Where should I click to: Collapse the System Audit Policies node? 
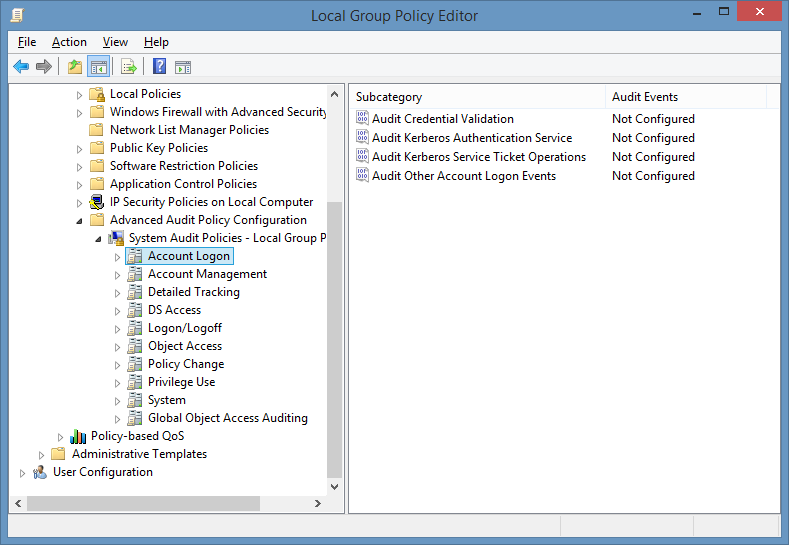(98, 240)
